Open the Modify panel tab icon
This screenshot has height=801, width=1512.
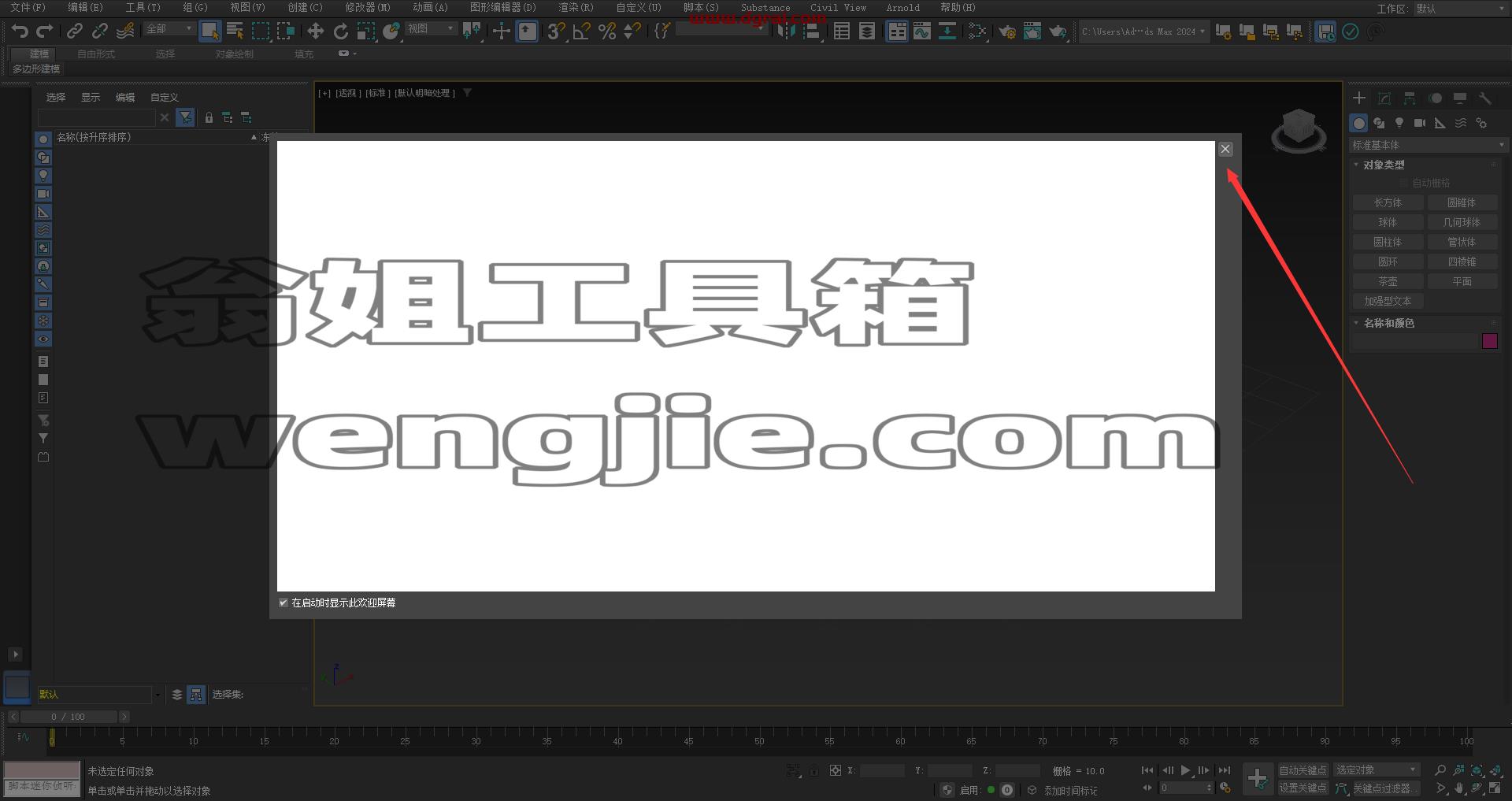(1384, 98)
